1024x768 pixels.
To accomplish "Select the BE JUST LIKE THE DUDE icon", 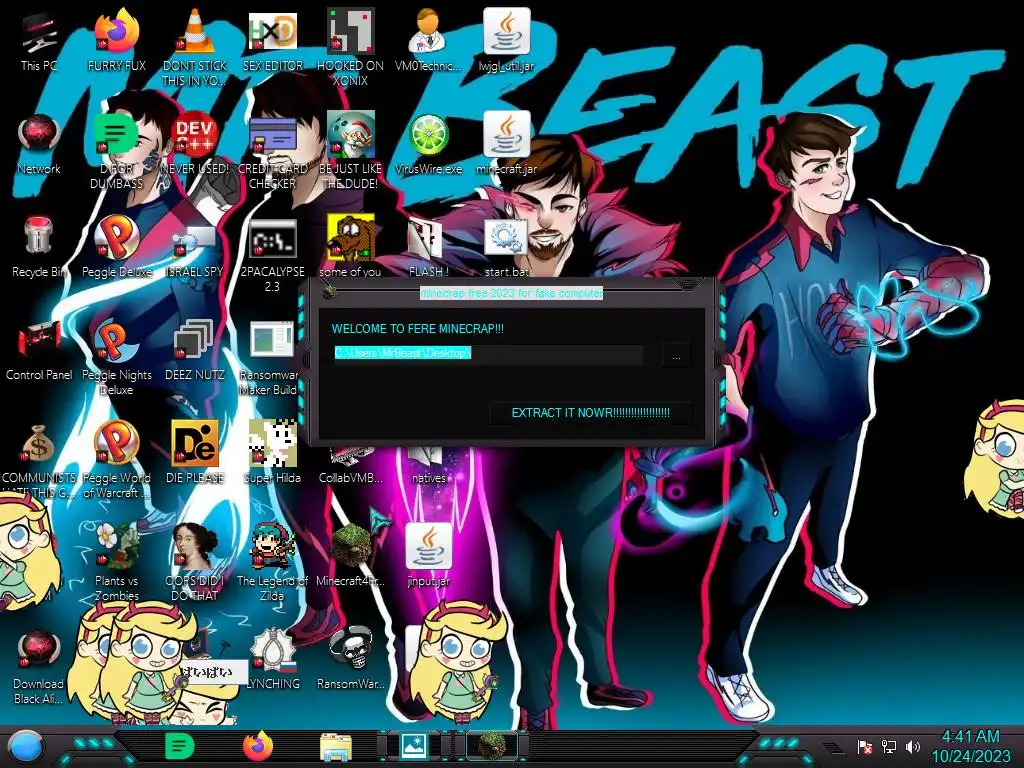I will coord(351,152).
